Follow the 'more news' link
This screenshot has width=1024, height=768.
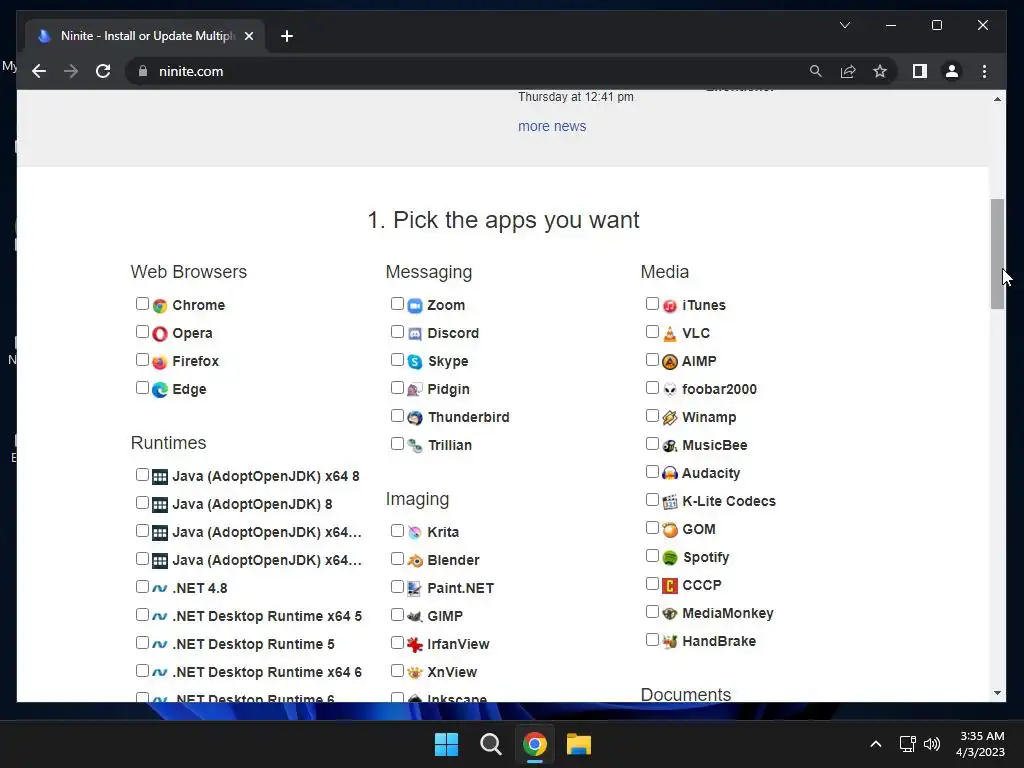click(x=552, y=126)
